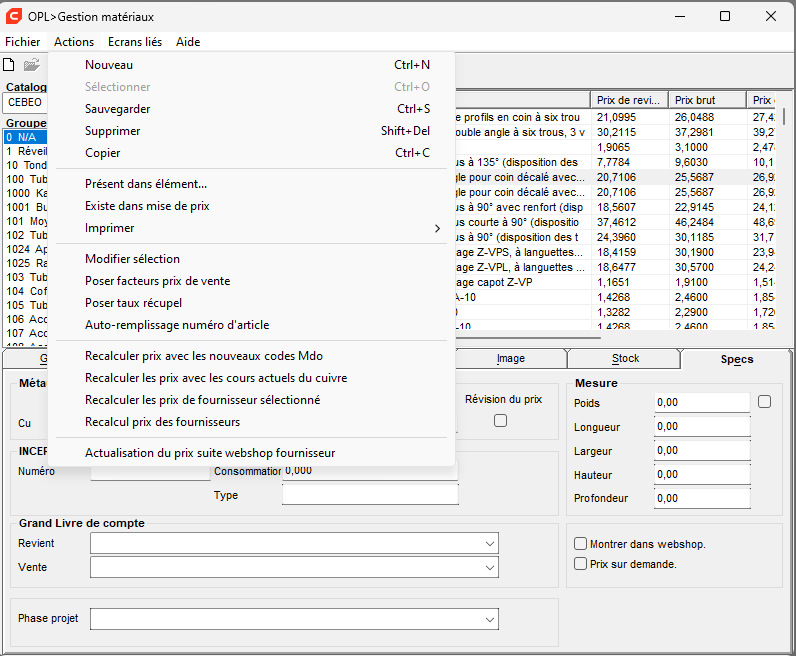
Task: Choose Recalcul prix des fournisseurs
Action: pyautogui.click(x=251, y=422)
